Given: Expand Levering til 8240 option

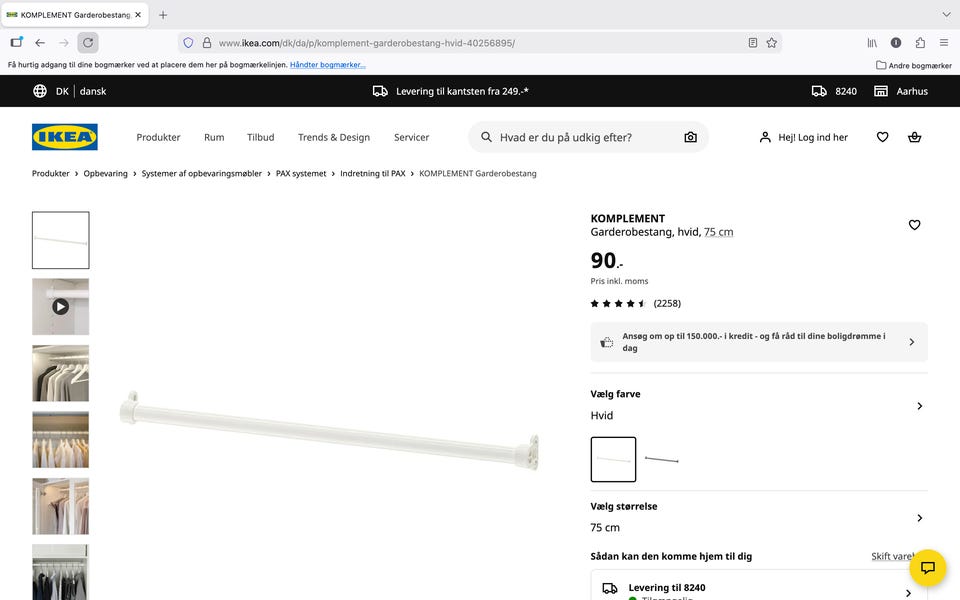Looking at the screenshot, I should pyautogui.click(x=759, y=587).
